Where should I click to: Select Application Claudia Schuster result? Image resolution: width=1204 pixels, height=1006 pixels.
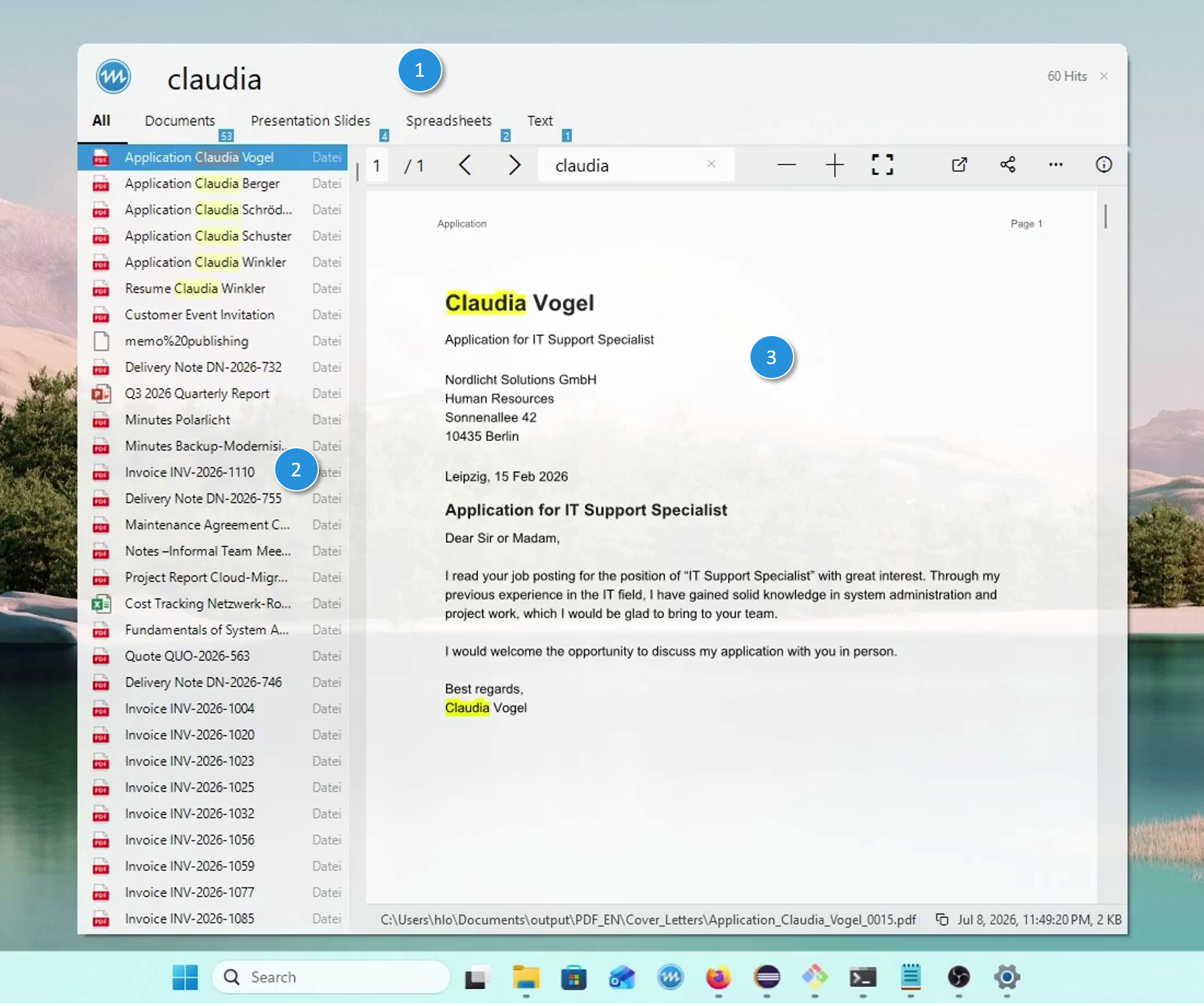point(213,236)
